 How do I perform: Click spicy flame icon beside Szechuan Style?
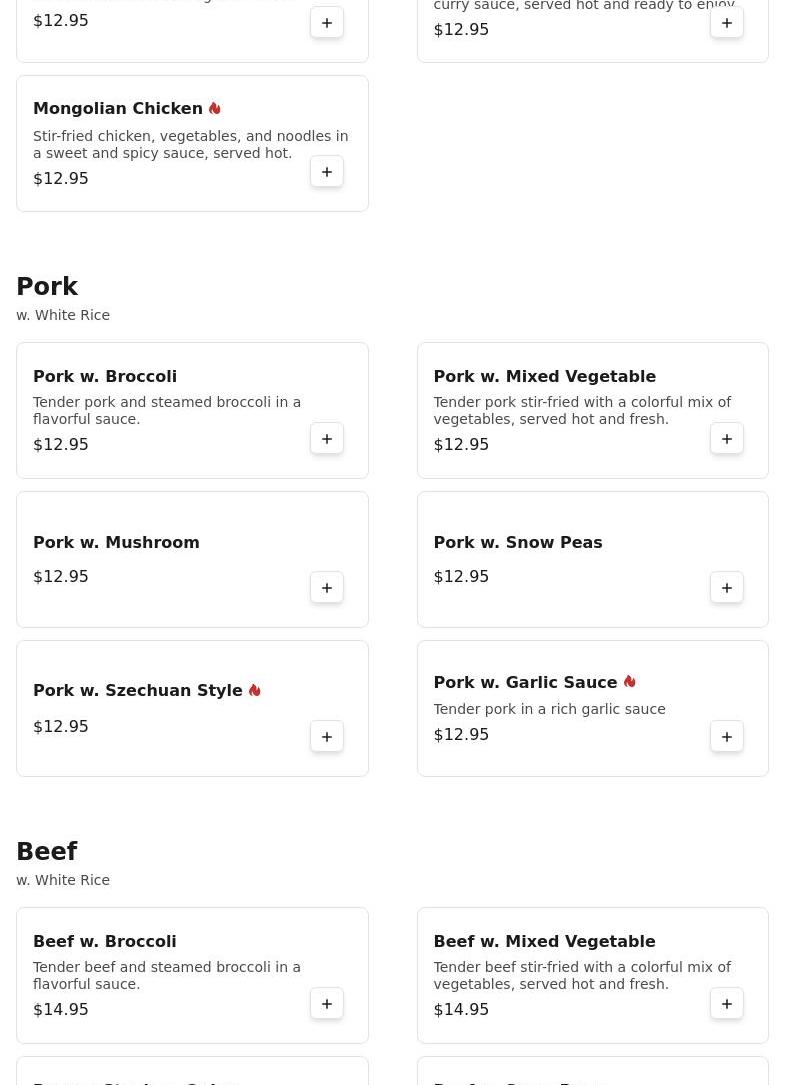(255, 690)
